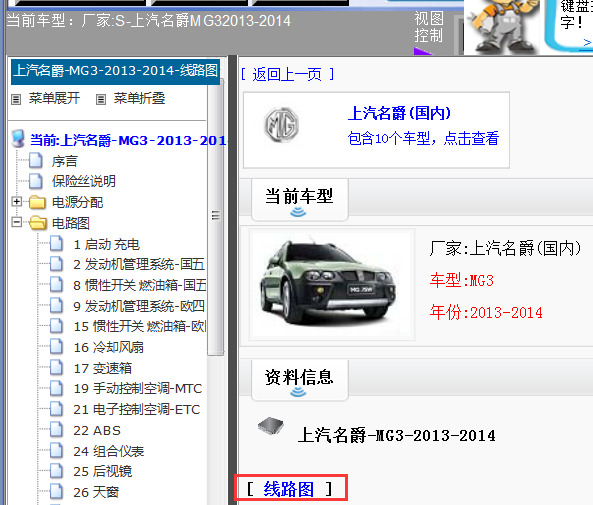
Task: Click the purple arrow under 视图控制
Action: click(x=422, y=51)
